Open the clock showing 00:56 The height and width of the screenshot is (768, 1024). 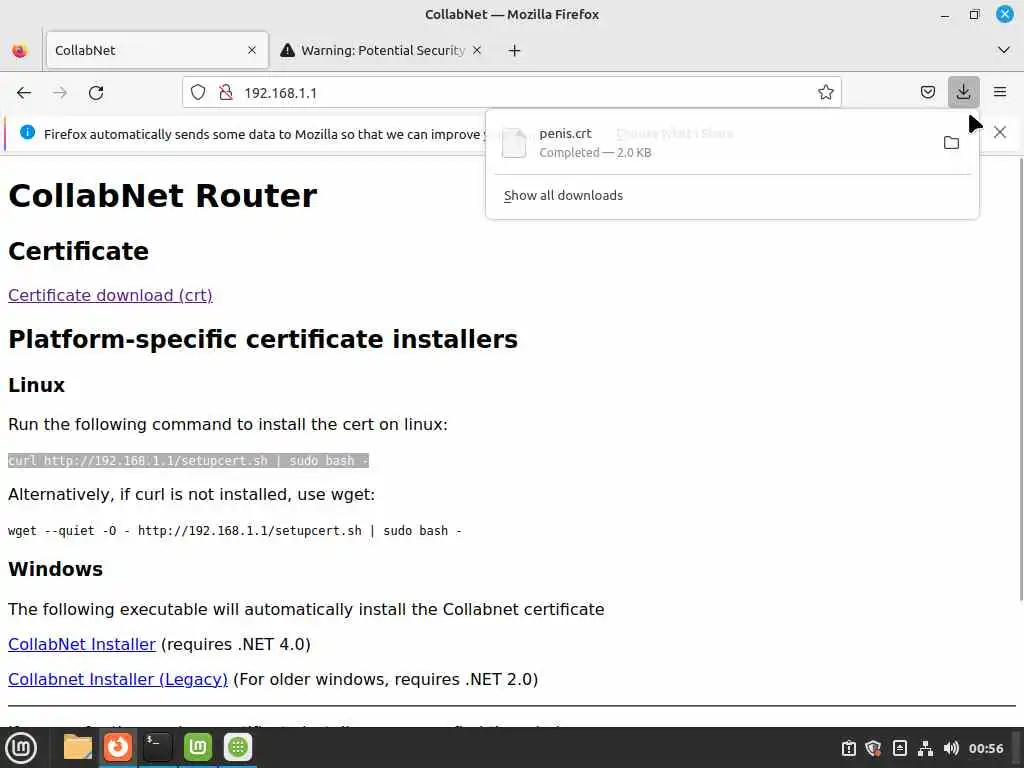click(x=985, y=748)
